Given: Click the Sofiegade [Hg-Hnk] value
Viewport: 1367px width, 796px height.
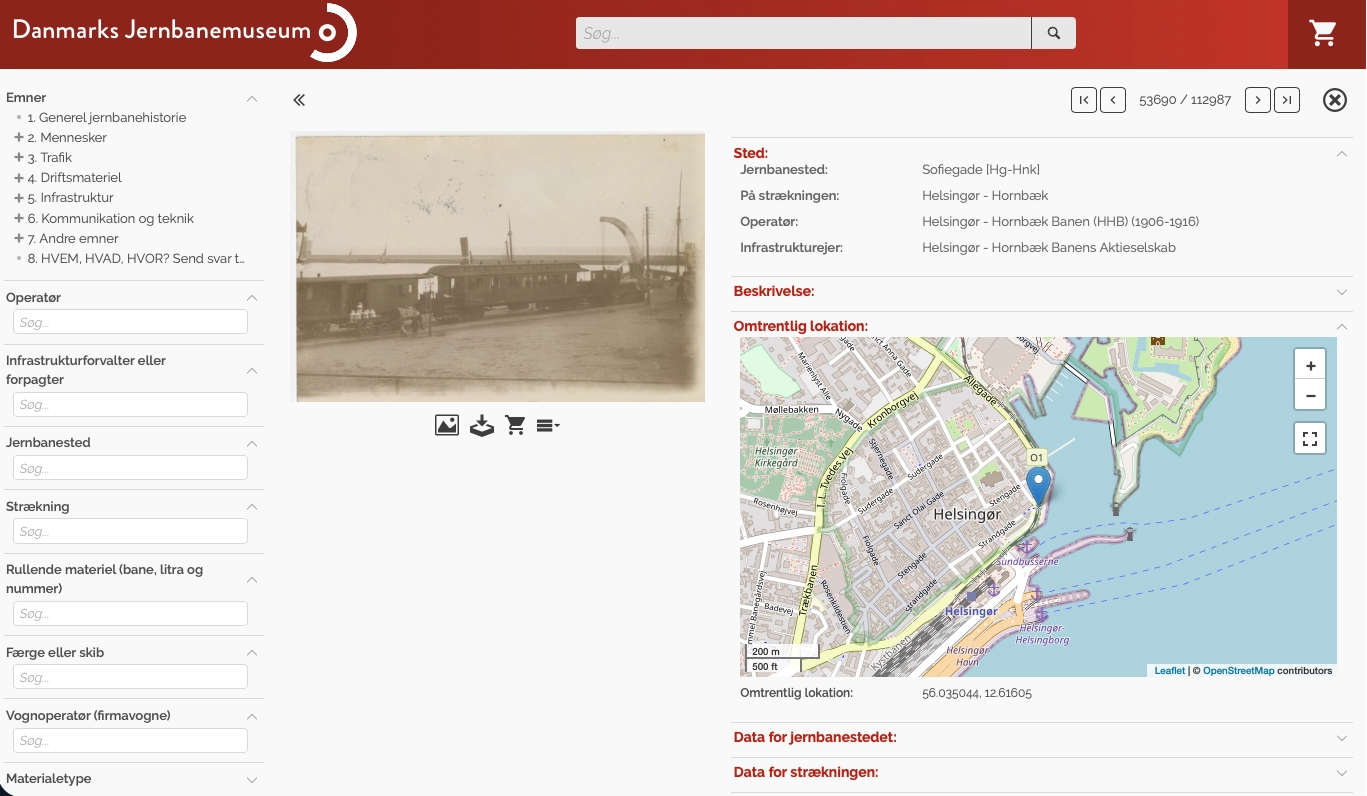Looking at the screenshot, I should pos(981,170).
